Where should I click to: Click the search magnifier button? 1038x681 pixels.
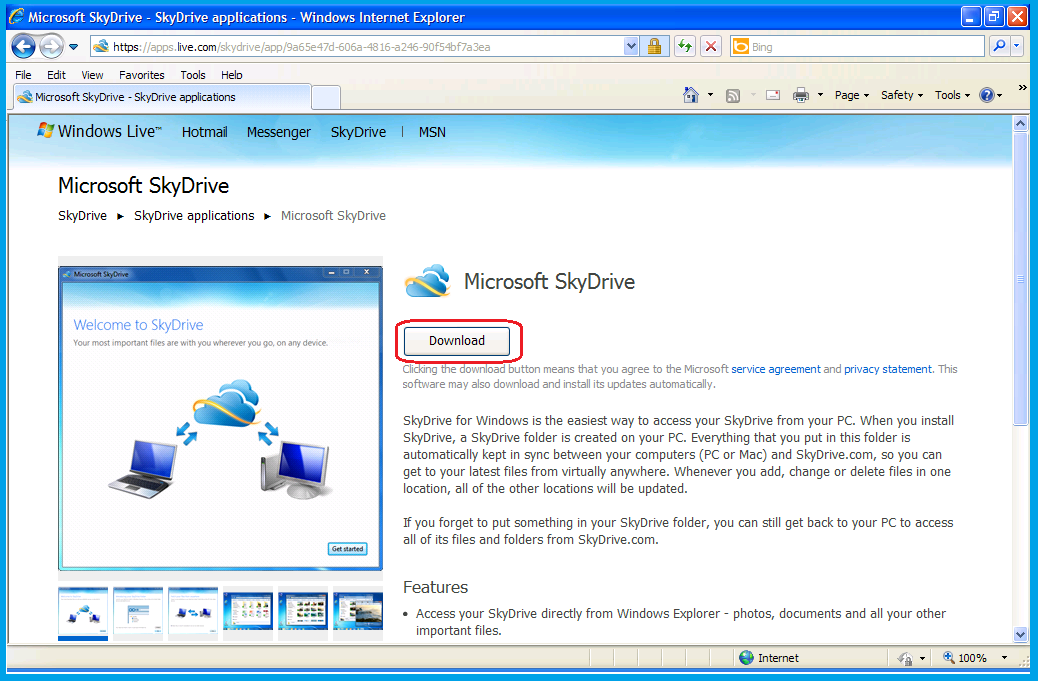999,46
